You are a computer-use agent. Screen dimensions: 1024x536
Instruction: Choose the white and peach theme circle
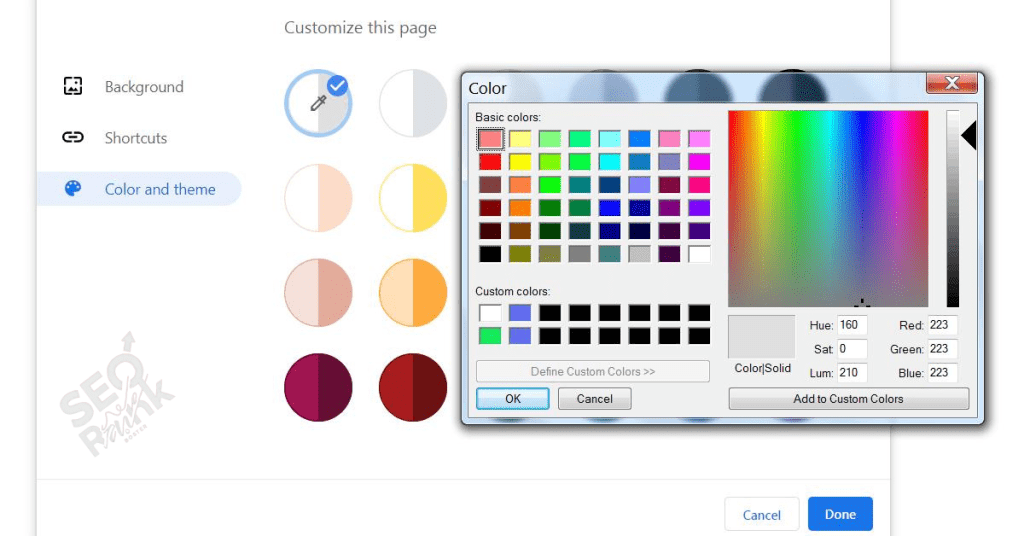click(x=318, y=198)
